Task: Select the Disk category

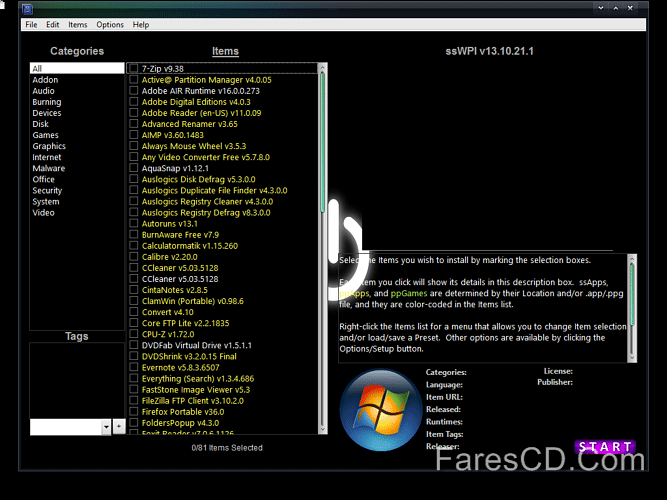Action: (x=40, y=124)
